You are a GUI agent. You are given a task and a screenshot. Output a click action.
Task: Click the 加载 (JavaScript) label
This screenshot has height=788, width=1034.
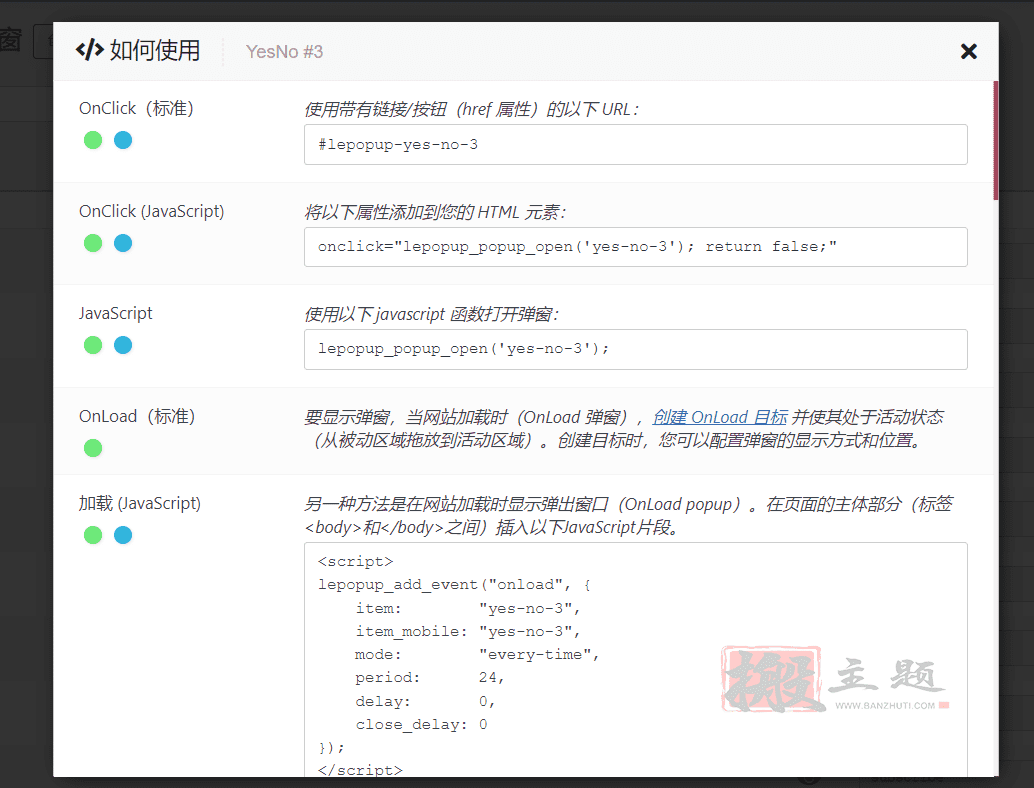tap(140, 503)
